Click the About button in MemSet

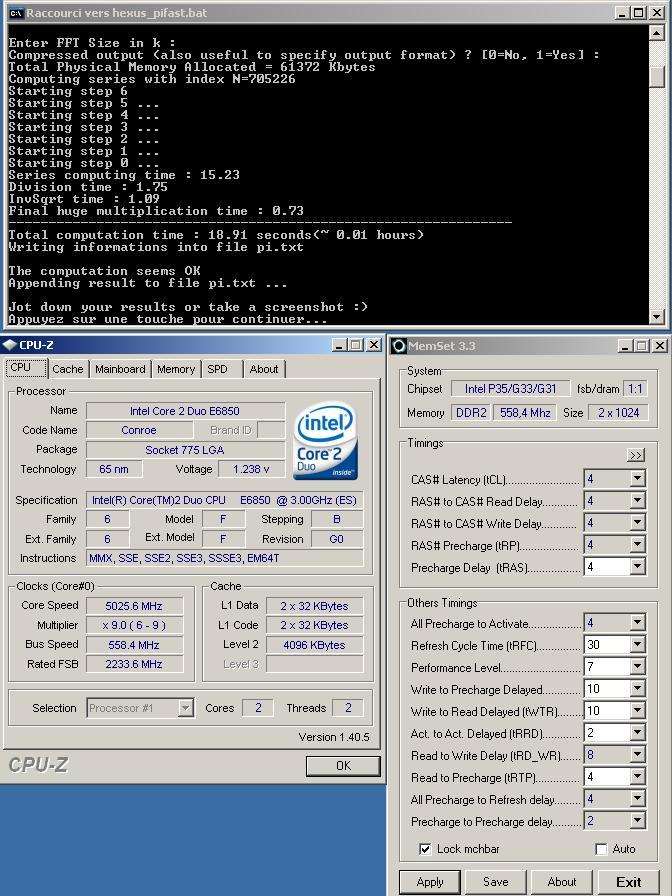point(562,882)
